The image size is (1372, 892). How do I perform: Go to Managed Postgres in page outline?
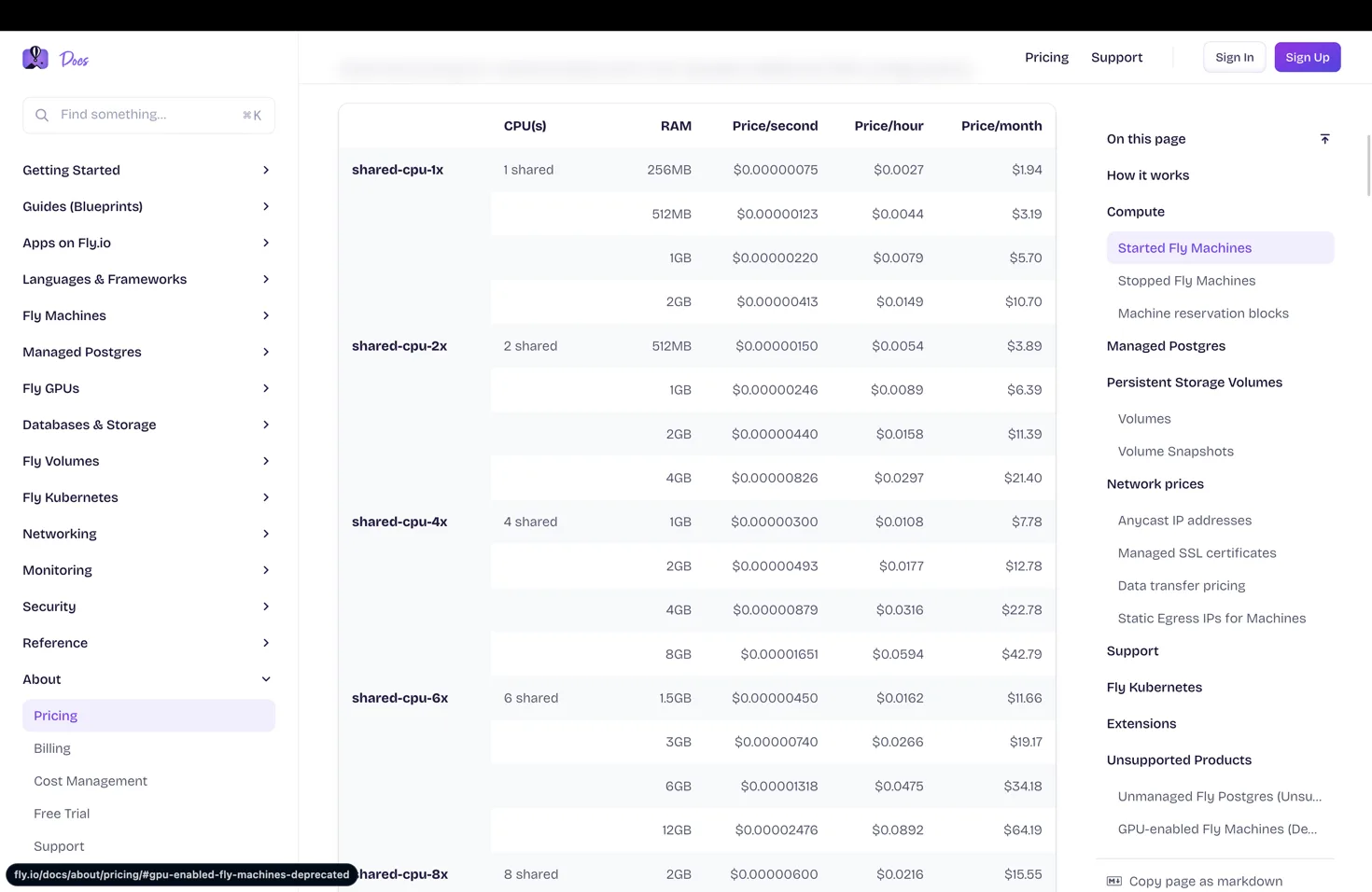click(1166, 346)
